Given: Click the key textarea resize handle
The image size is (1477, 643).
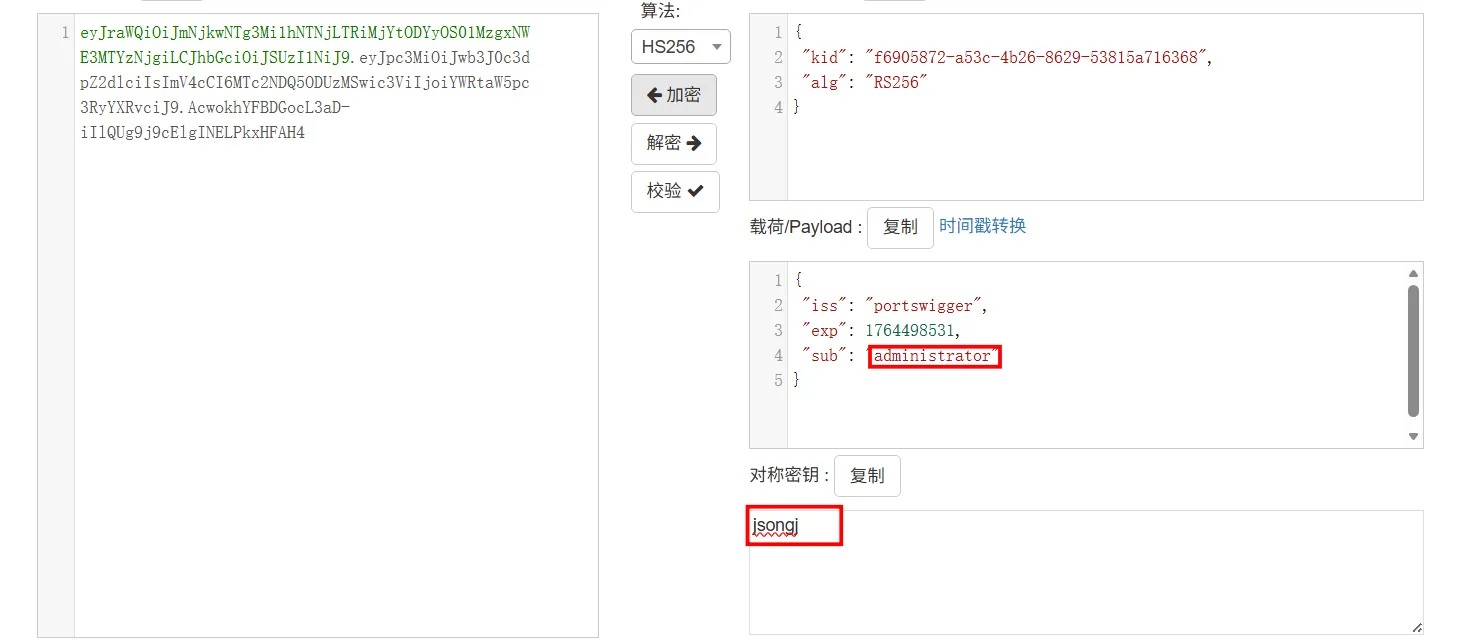Looking at the screenshot, I should click(x=1416, y=628).
